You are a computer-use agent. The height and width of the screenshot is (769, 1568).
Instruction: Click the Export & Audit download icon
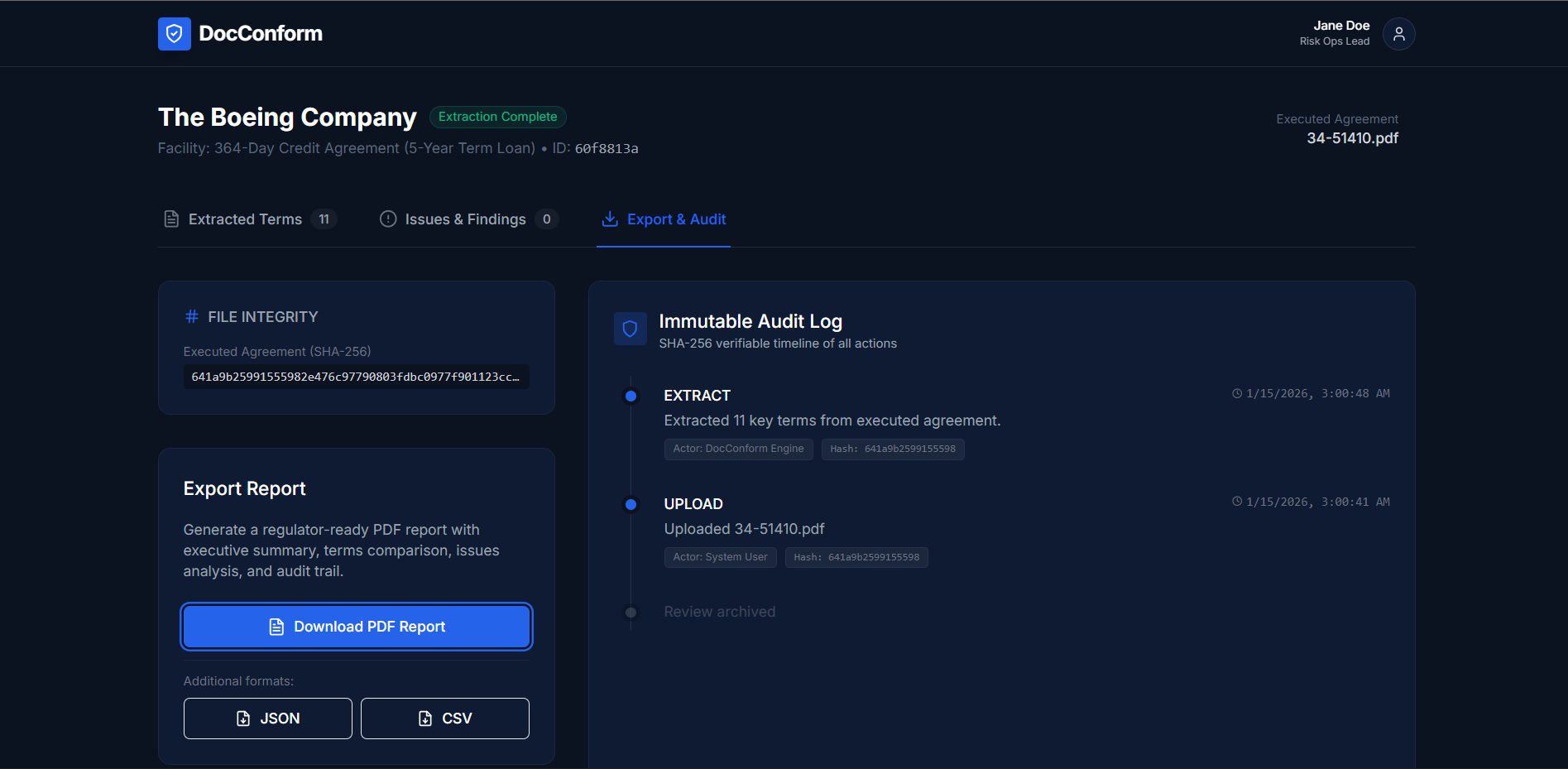[610, 219]
